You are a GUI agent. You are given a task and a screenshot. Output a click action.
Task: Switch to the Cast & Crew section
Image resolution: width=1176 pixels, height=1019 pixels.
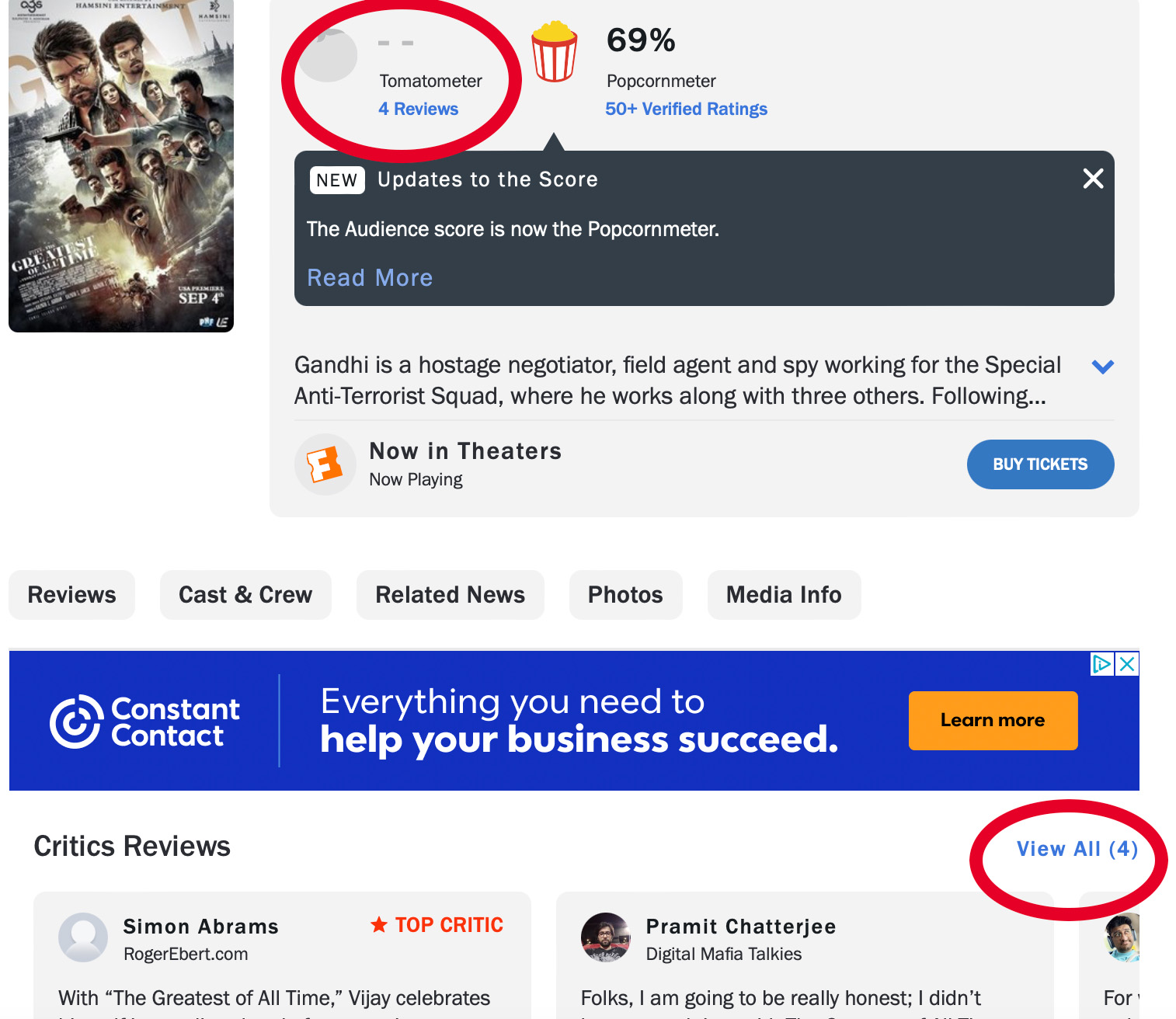[245, 595]
